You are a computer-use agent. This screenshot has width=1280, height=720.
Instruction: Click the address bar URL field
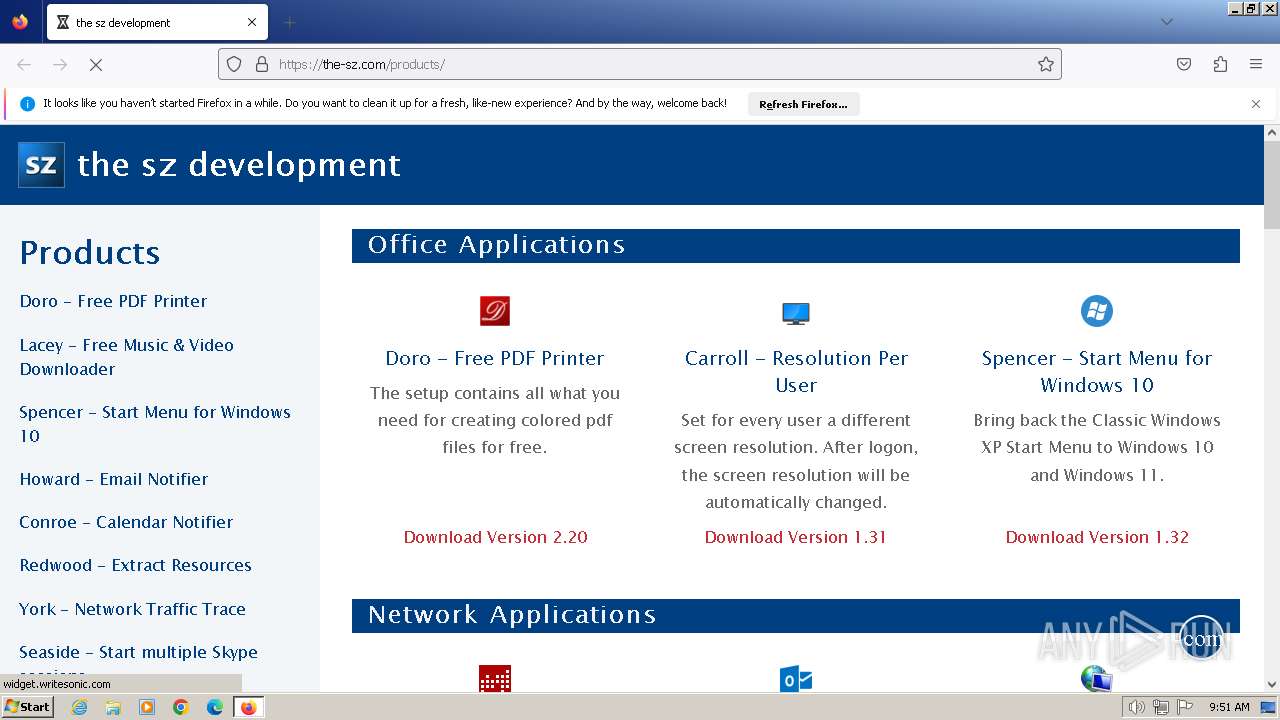tap(640, 64)
